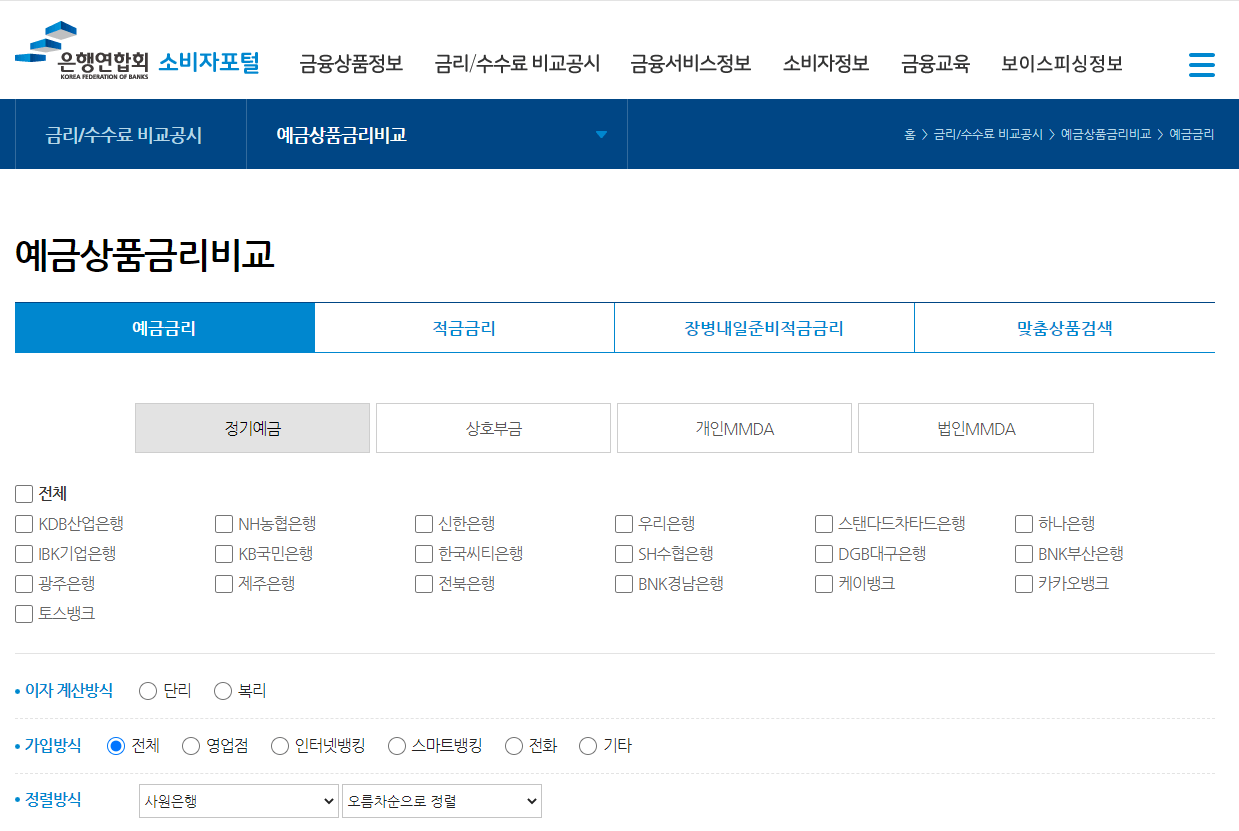
Task: Click the 개인MMDA button
Action: [x=734, y=427]
